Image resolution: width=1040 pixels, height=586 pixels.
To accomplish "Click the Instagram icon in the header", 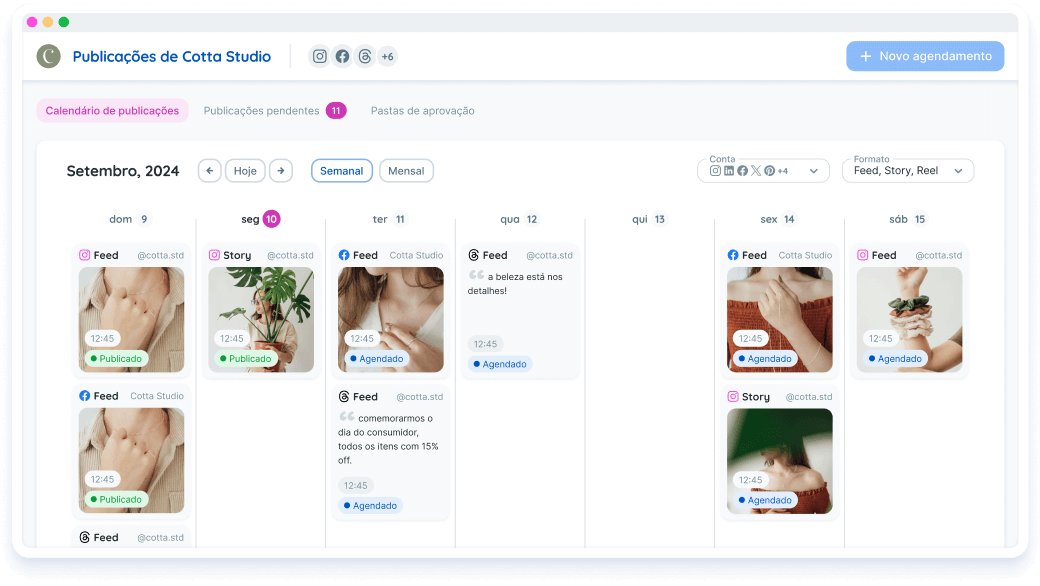I will [x=320, y=57].
